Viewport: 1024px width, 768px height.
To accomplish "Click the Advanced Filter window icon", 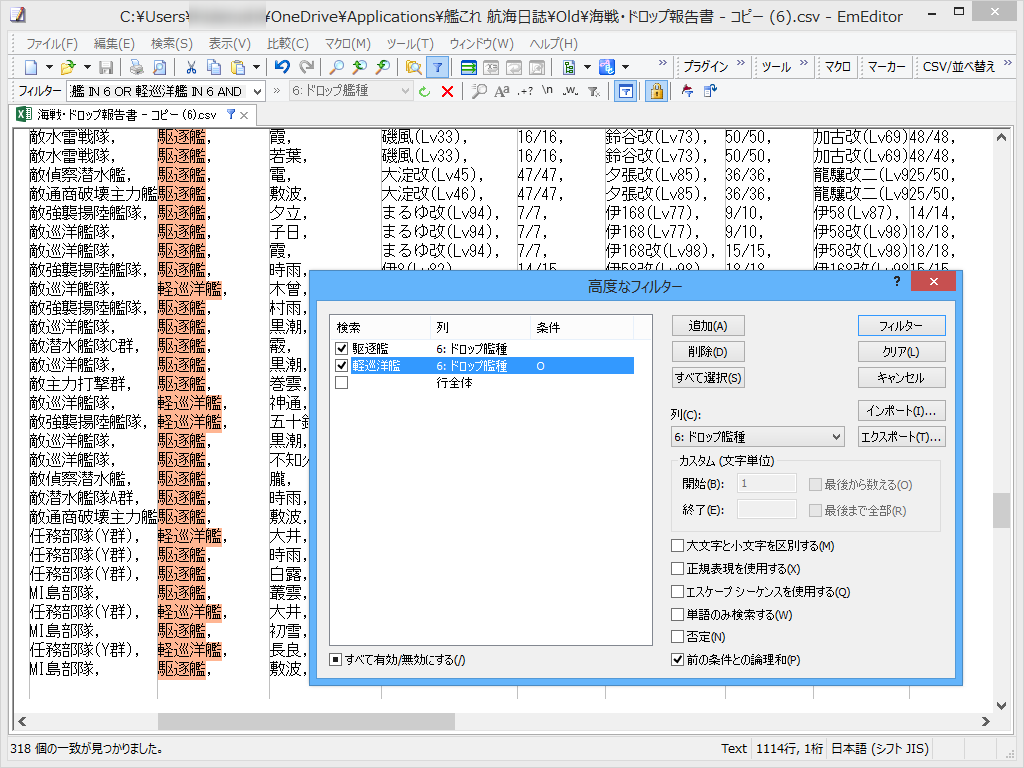I will click(626, 91).
